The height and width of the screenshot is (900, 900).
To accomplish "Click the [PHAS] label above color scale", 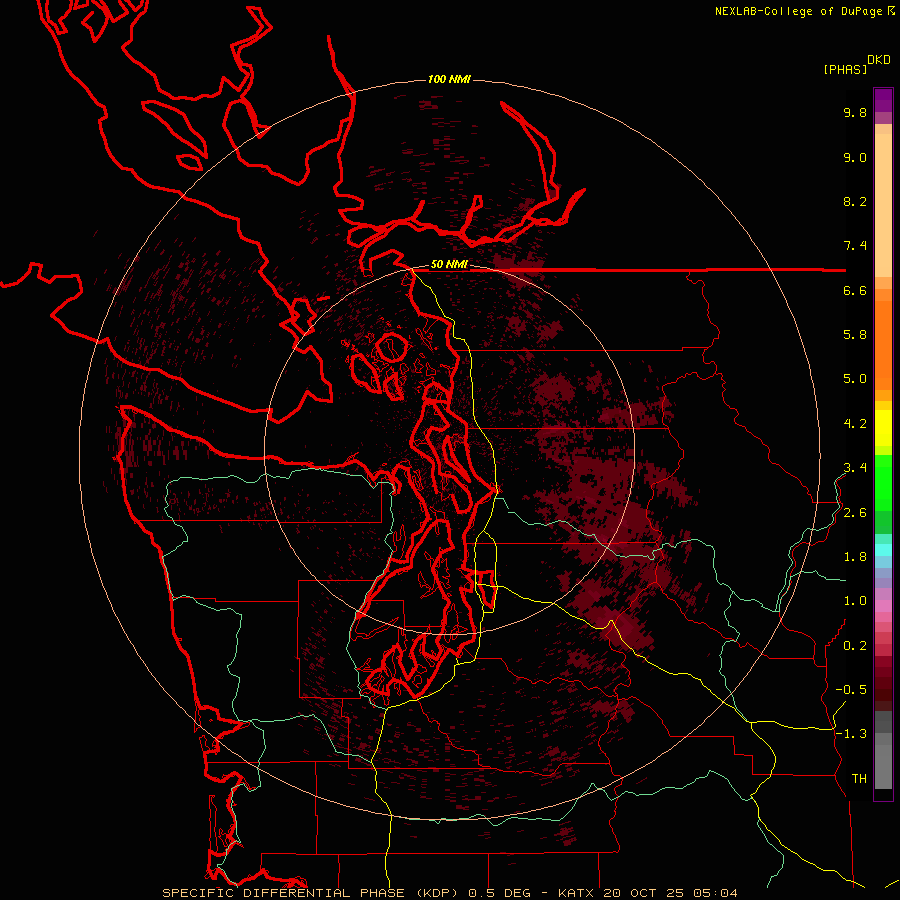I will (x=845, y=69).
